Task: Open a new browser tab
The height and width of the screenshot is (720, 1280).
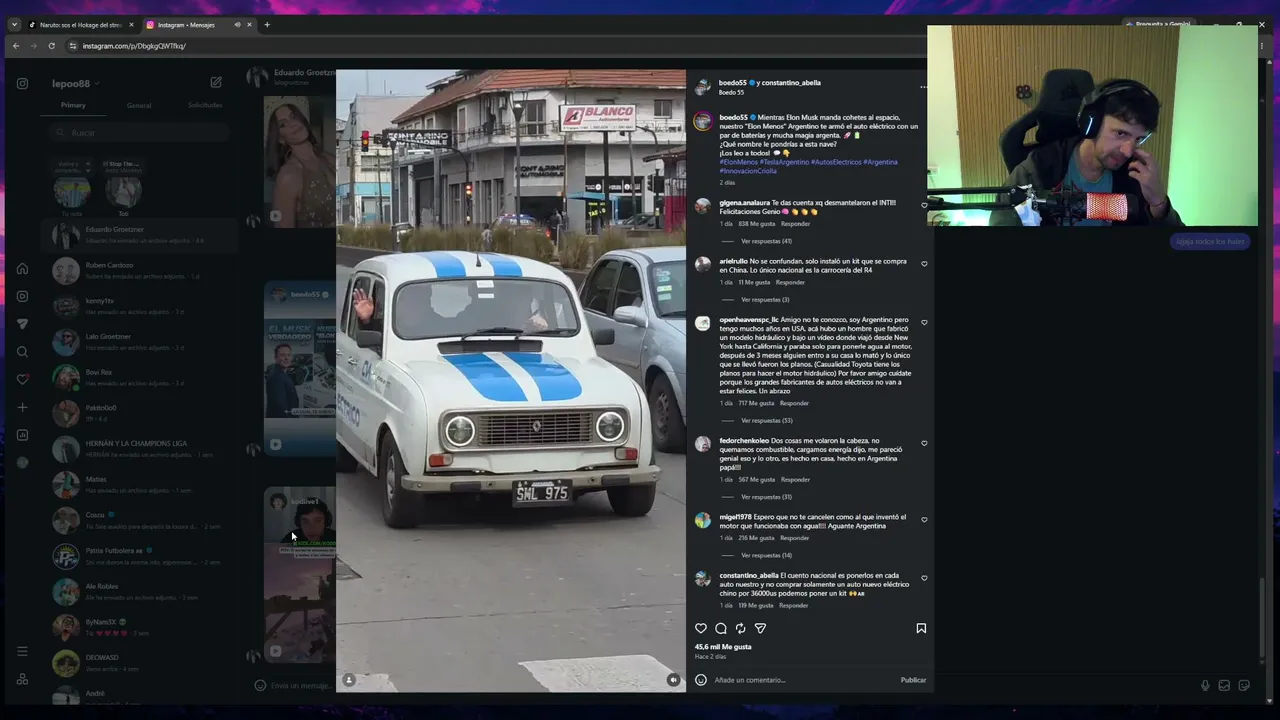Action: 267,25
